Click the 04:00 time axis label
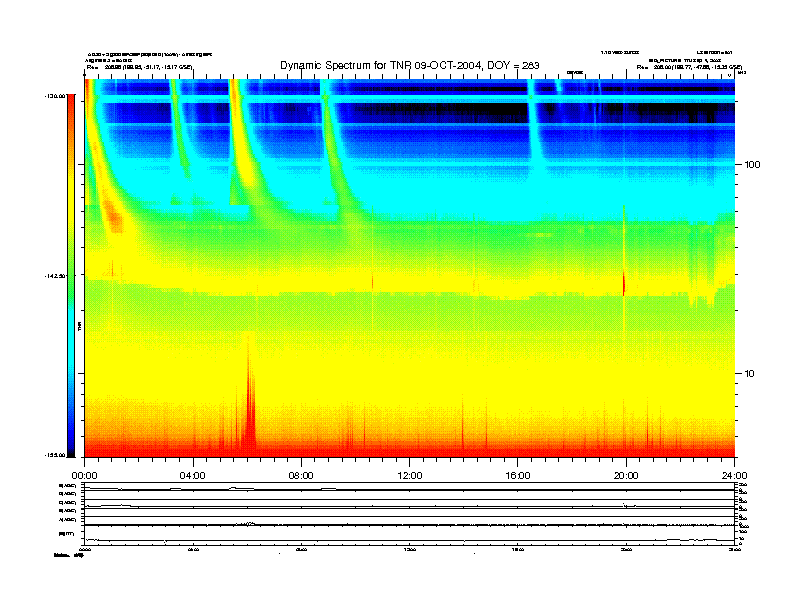The height and width of the screenshot is (612, 792). (193, 476)
